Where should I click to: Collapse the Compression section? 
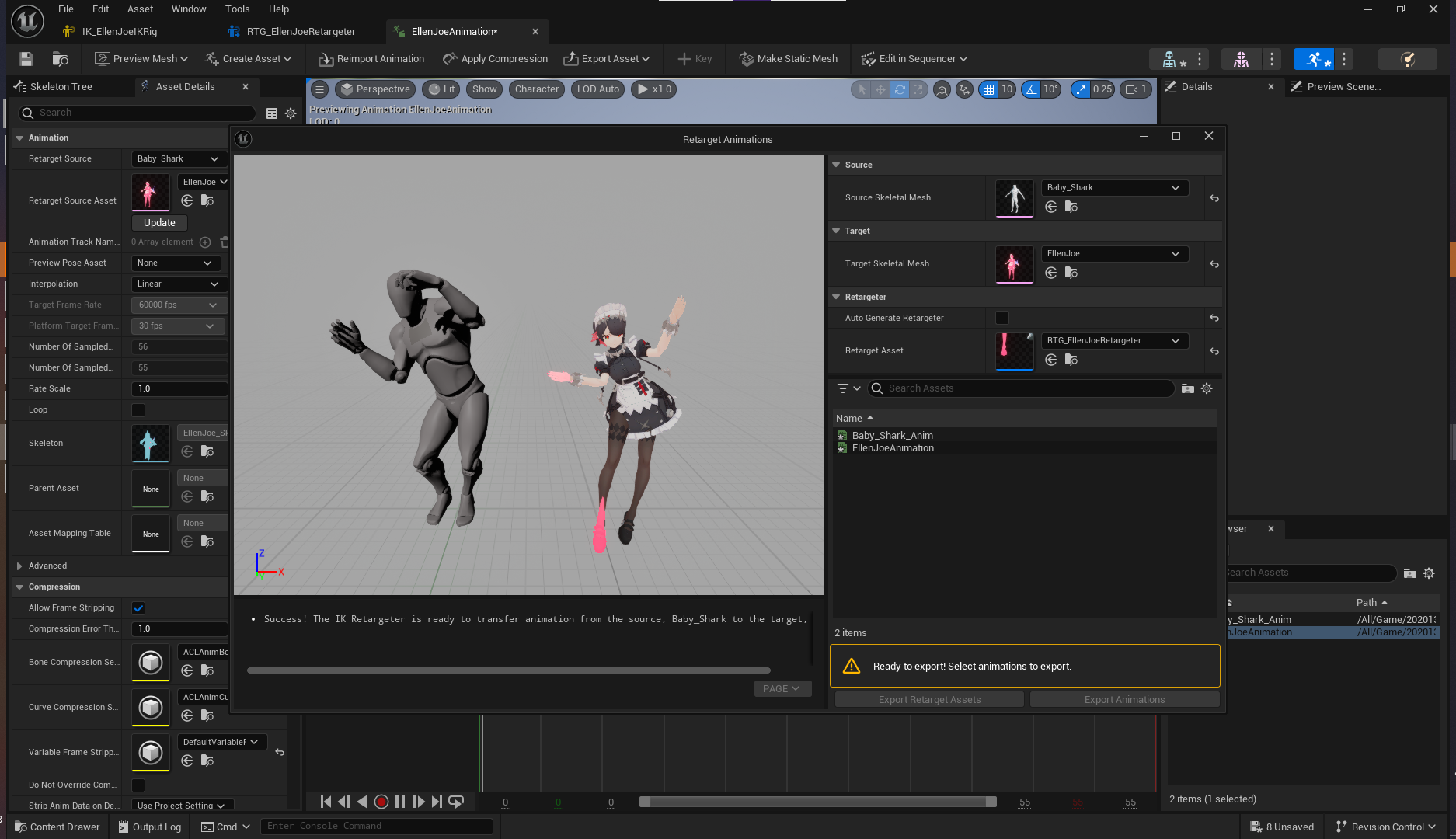(19, 587)
